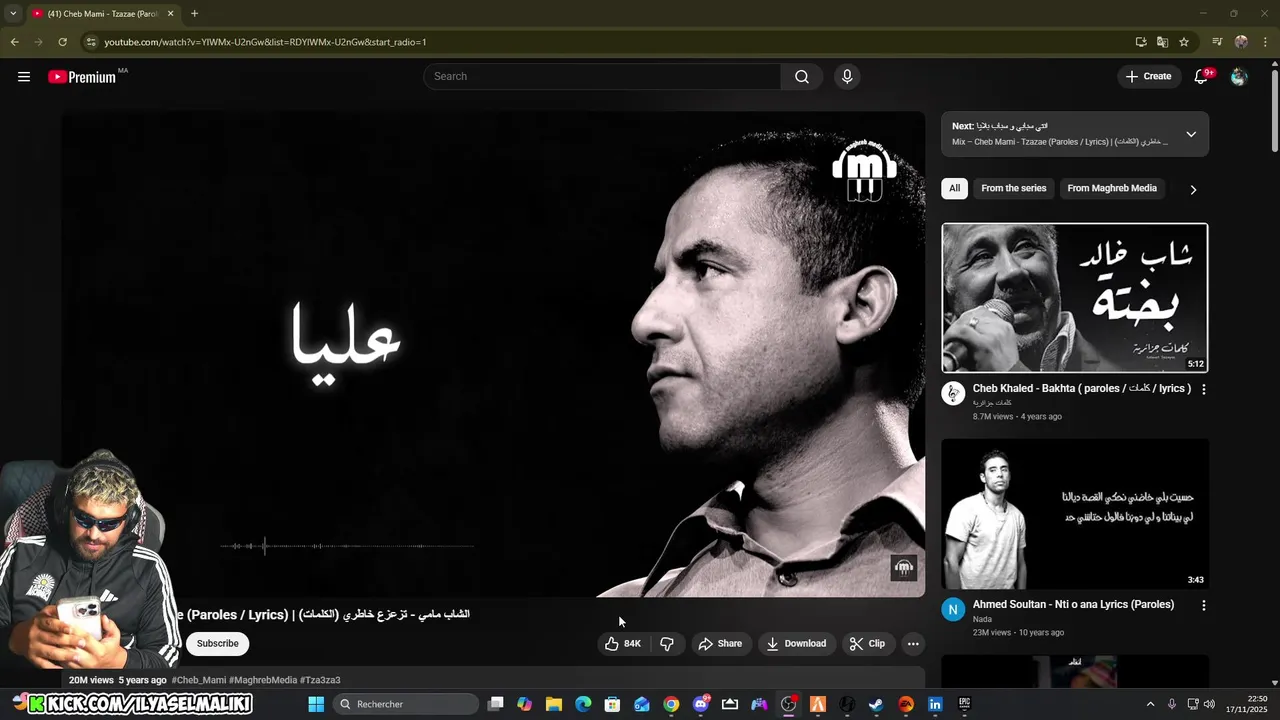
Task: Dislike the Cheb Mami video
Action: [x=667, y=644]
